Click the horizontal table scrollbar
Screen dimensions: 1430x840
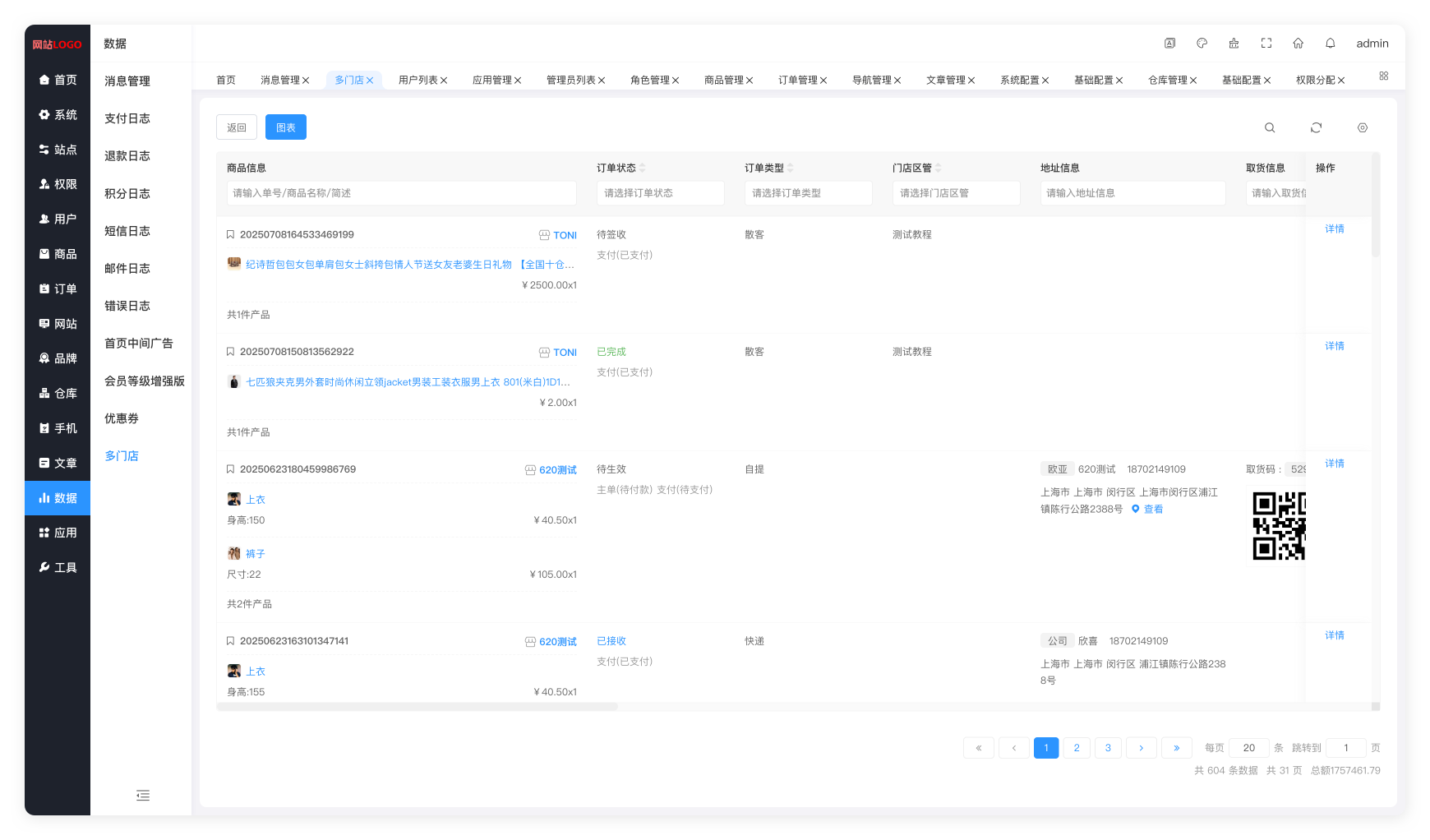point(417,707)
